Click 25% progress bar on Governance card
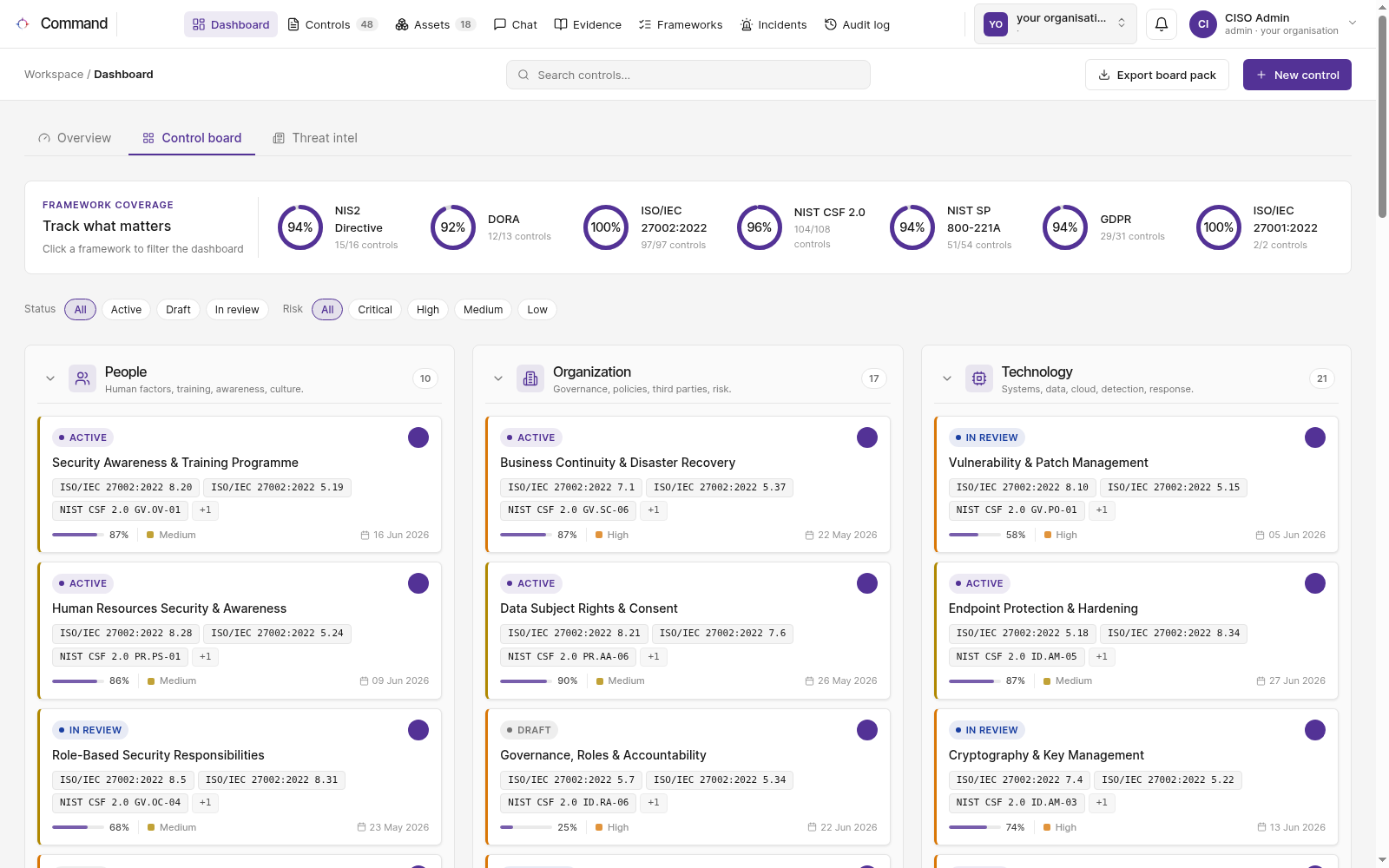 [x=525, y=827]
